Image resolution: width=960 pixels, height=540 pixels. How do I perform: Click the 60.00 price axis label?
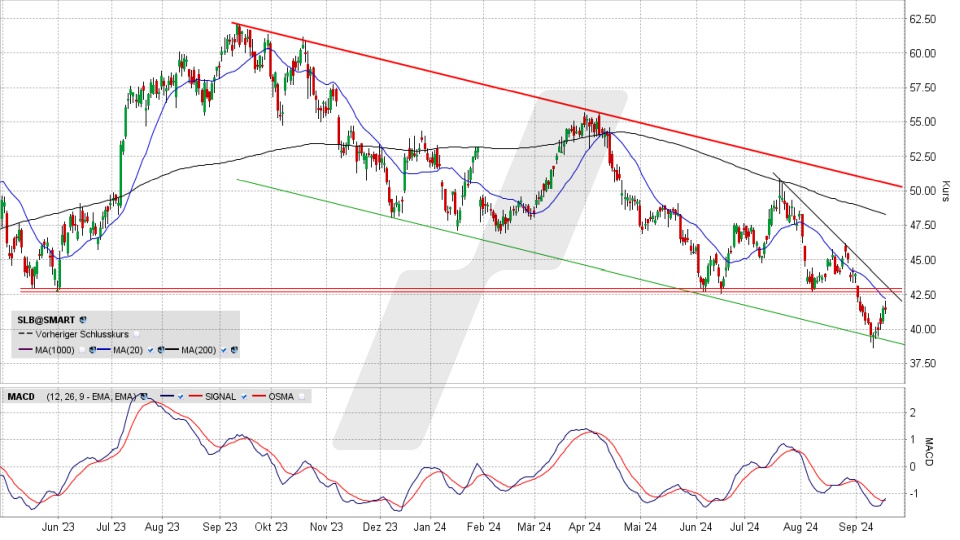pyautogui.click(x=923, y=53)
